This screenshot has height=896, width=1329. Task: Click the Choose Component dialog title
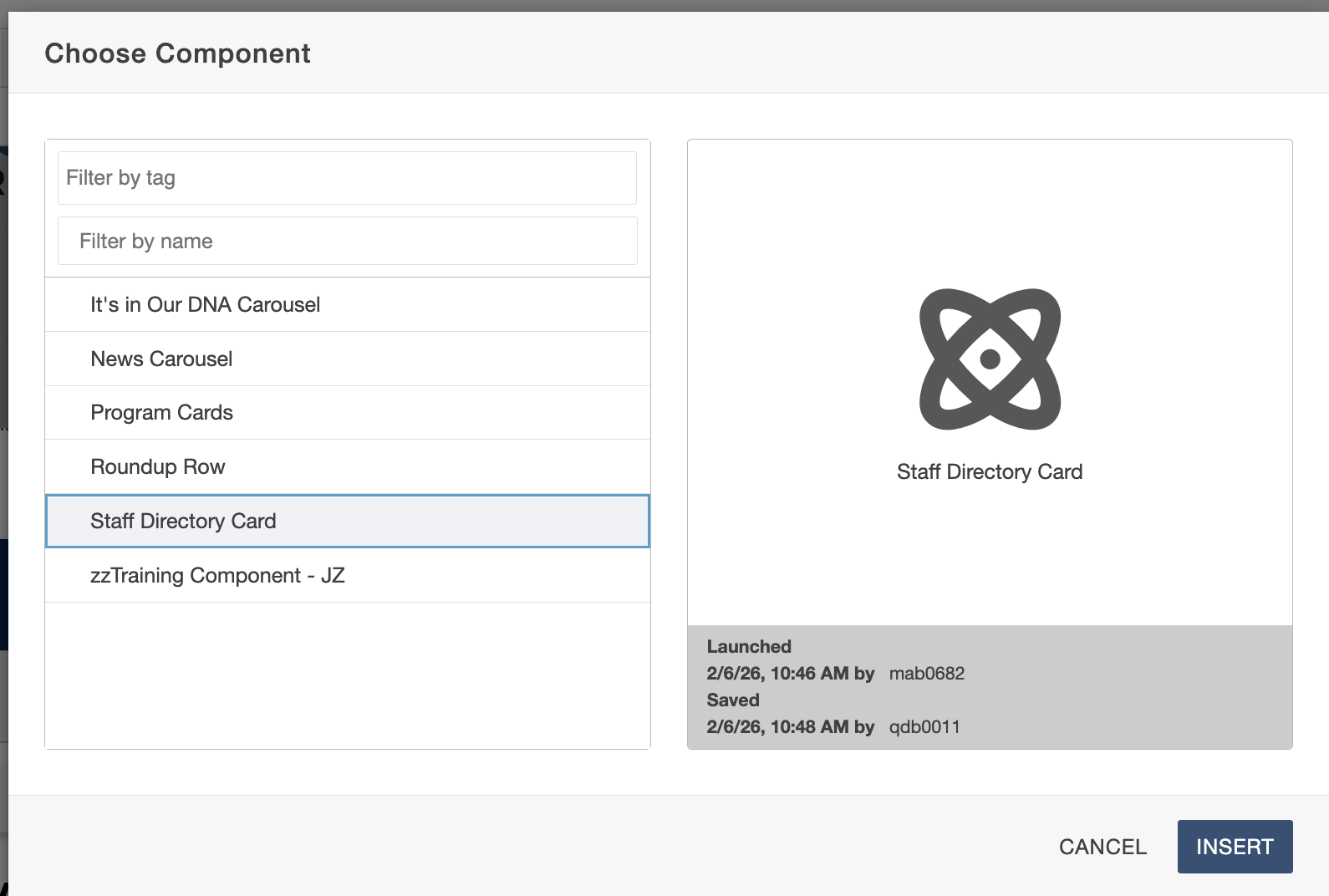[177, 53]
